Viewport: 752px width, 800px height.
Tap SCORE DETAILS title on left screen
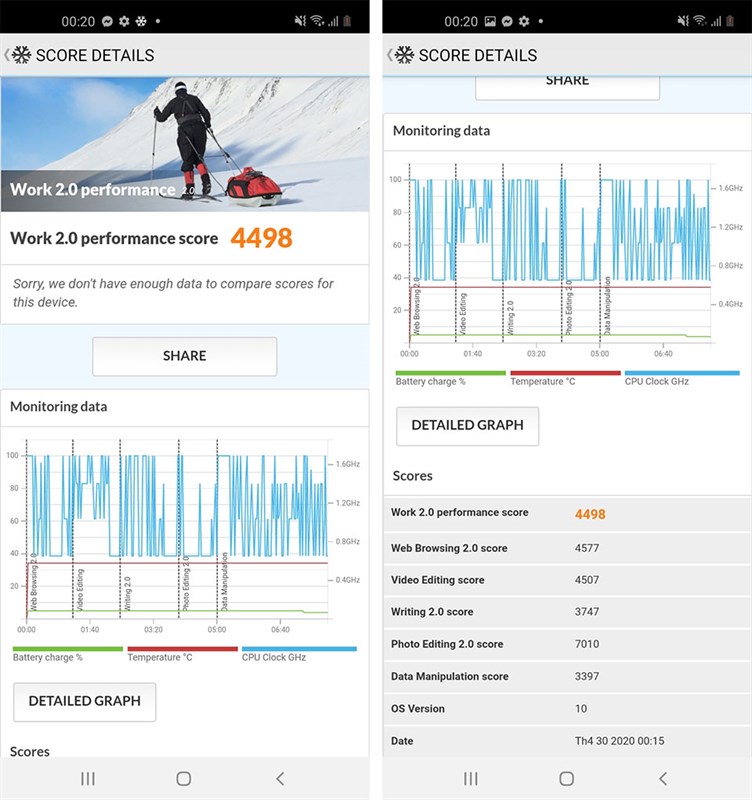coord(95,55)
